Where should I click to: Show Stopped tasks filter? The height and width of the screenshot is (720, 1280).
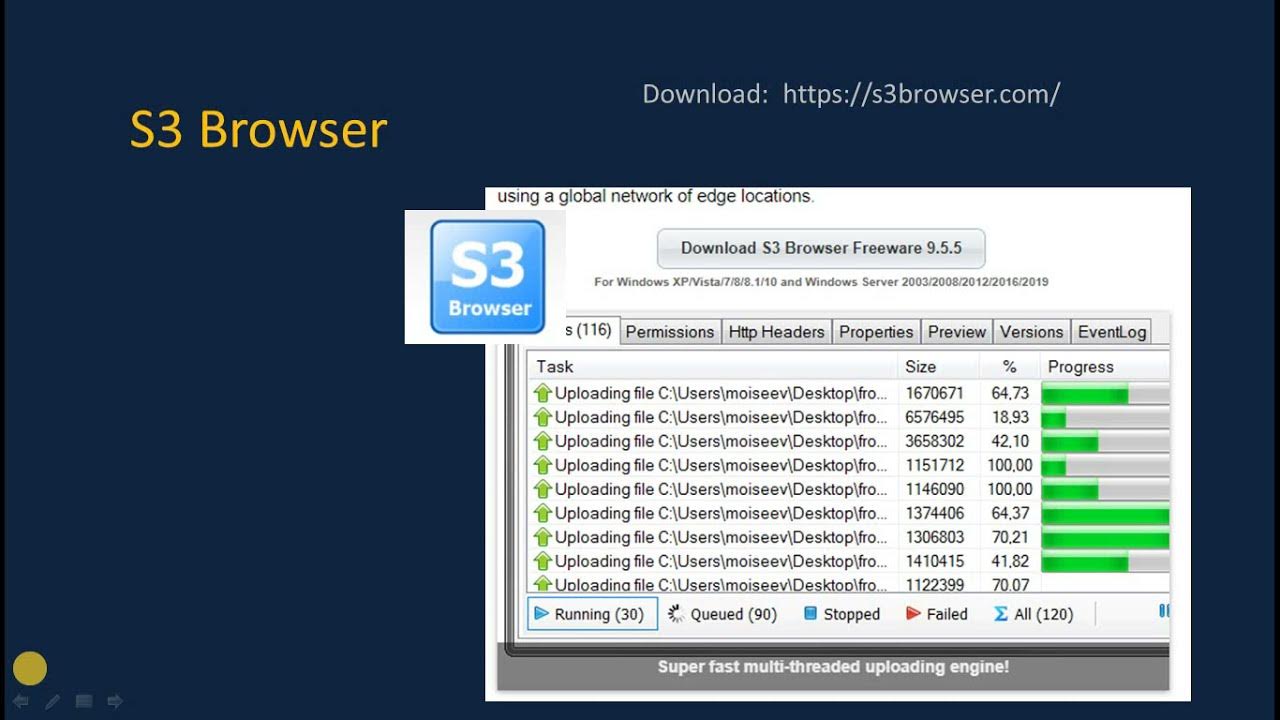[842, 614]
